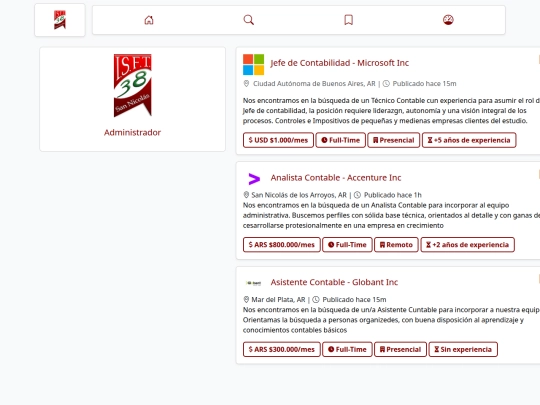This screenshot has height=405, width=540.
Task: Click Full-Time tag on Microsoft job
Action: pos(341,140)
